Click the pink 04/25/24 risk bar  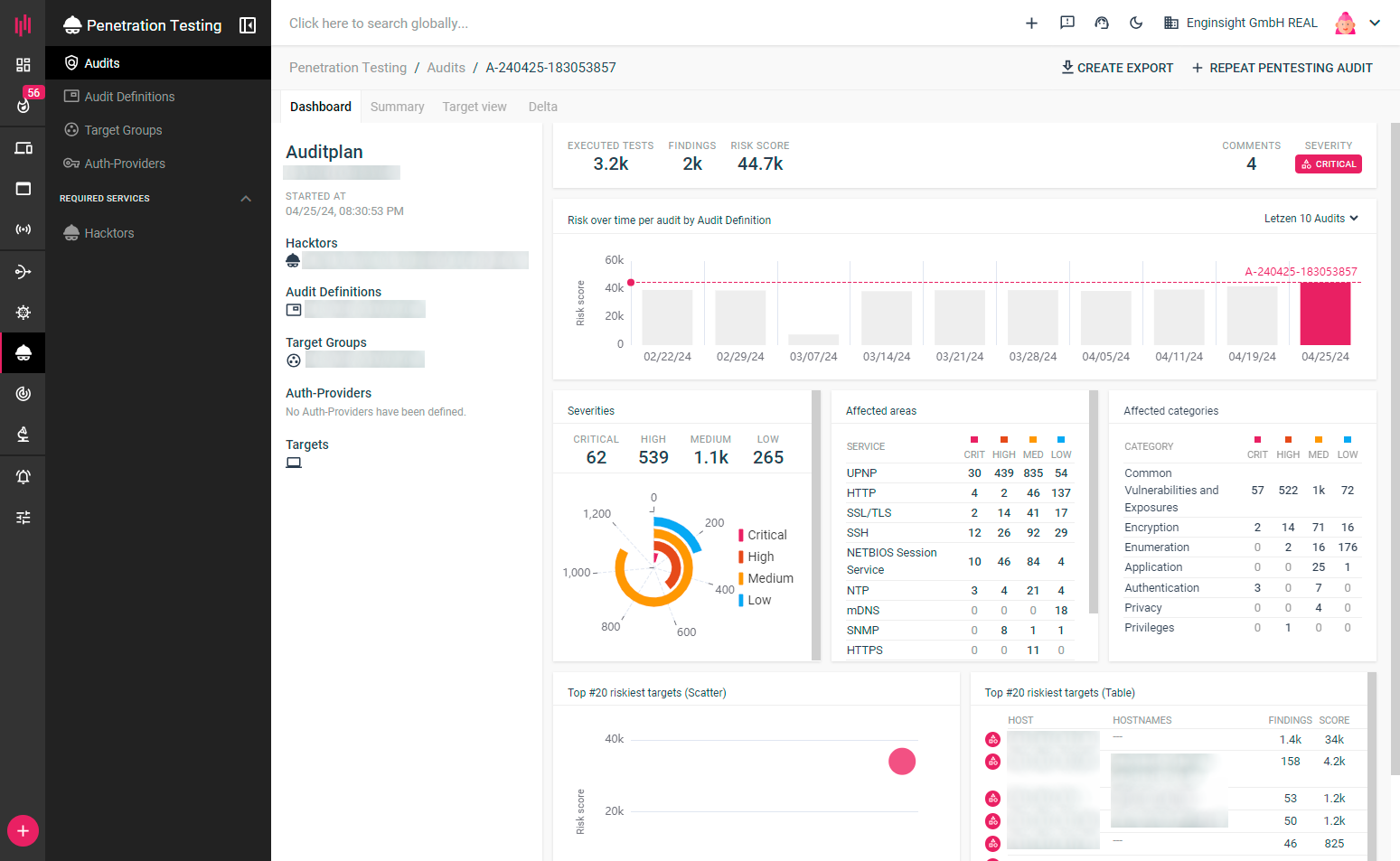(1325, 314)
